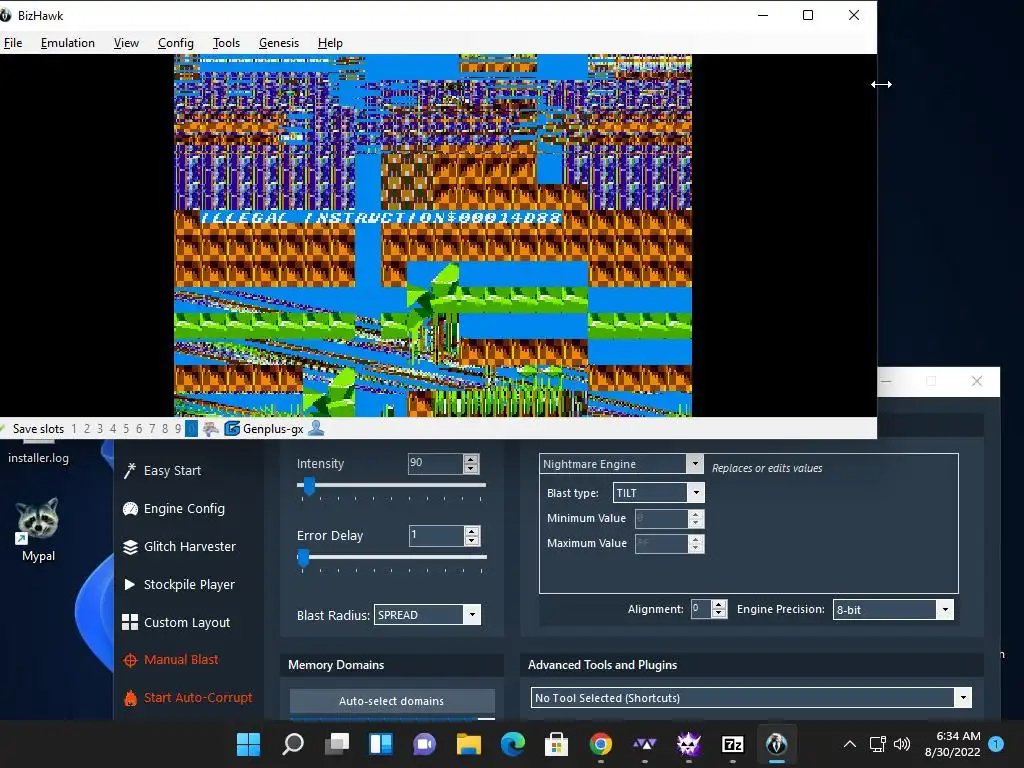The width and height of the screenshot is (1024, 768).
Task: Open the Help menu
Action: tap(330, 43)
